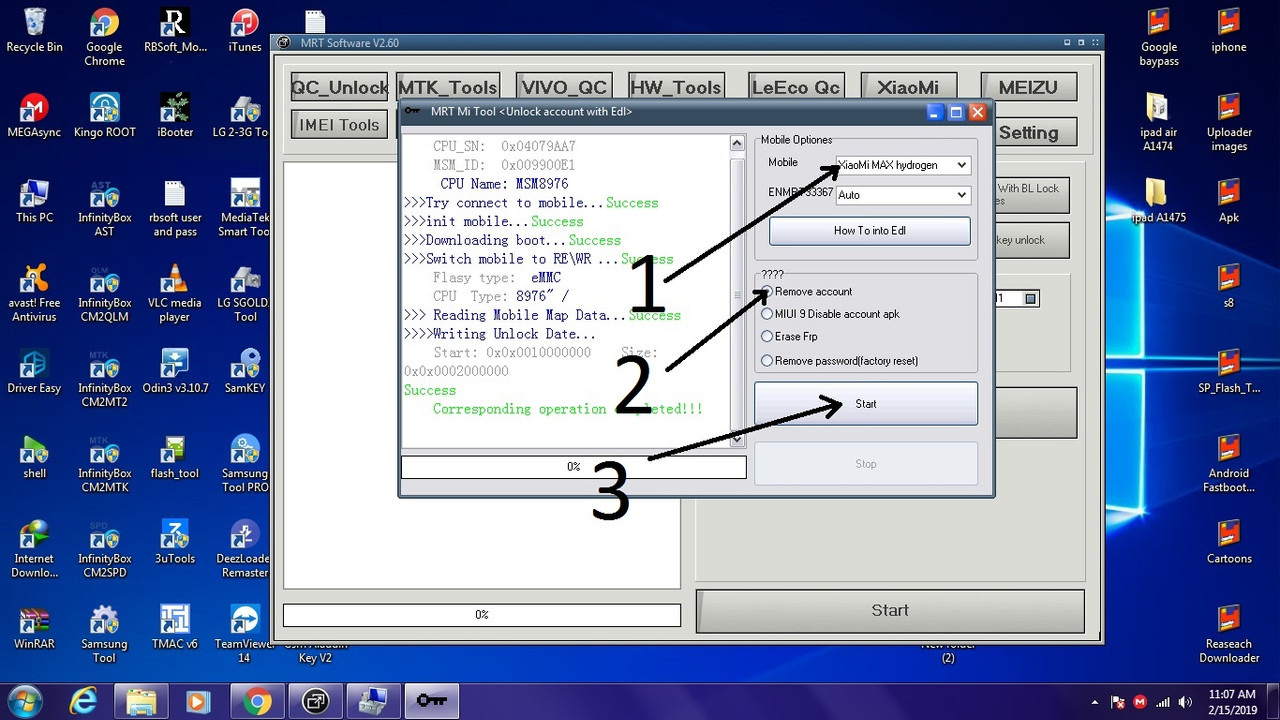
Task: Switch to the LeEco Qc tab
Action: coord(796,87)
